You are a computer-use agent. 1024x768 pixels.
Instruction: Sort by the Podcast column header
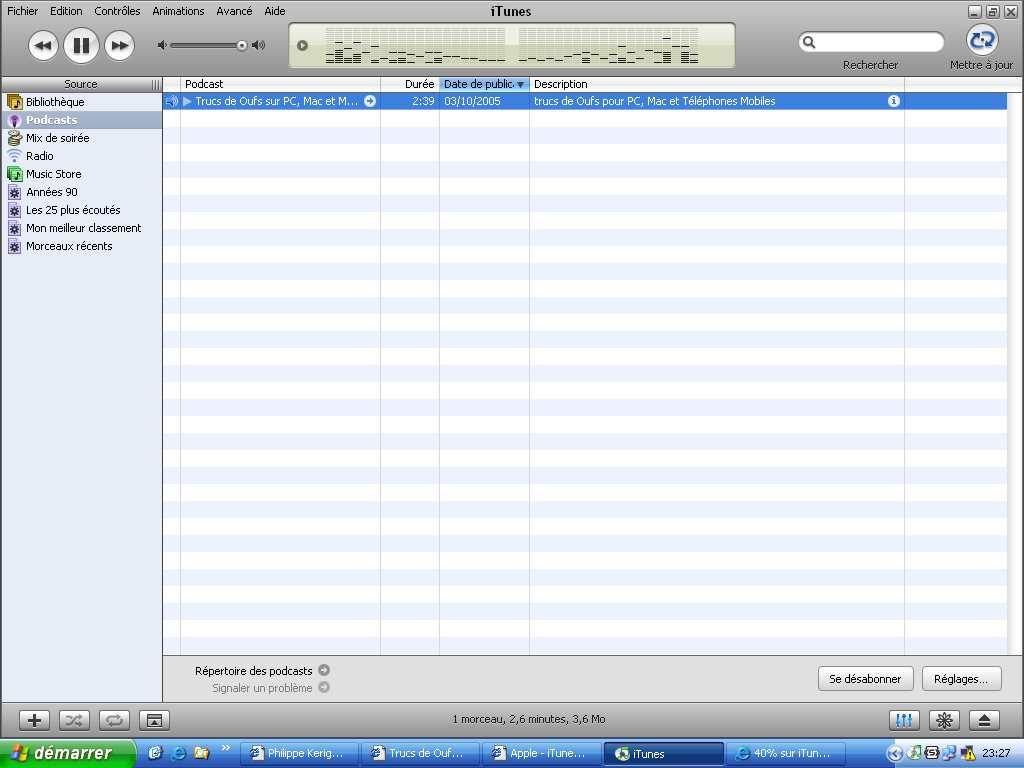click(x=280, y=84)
